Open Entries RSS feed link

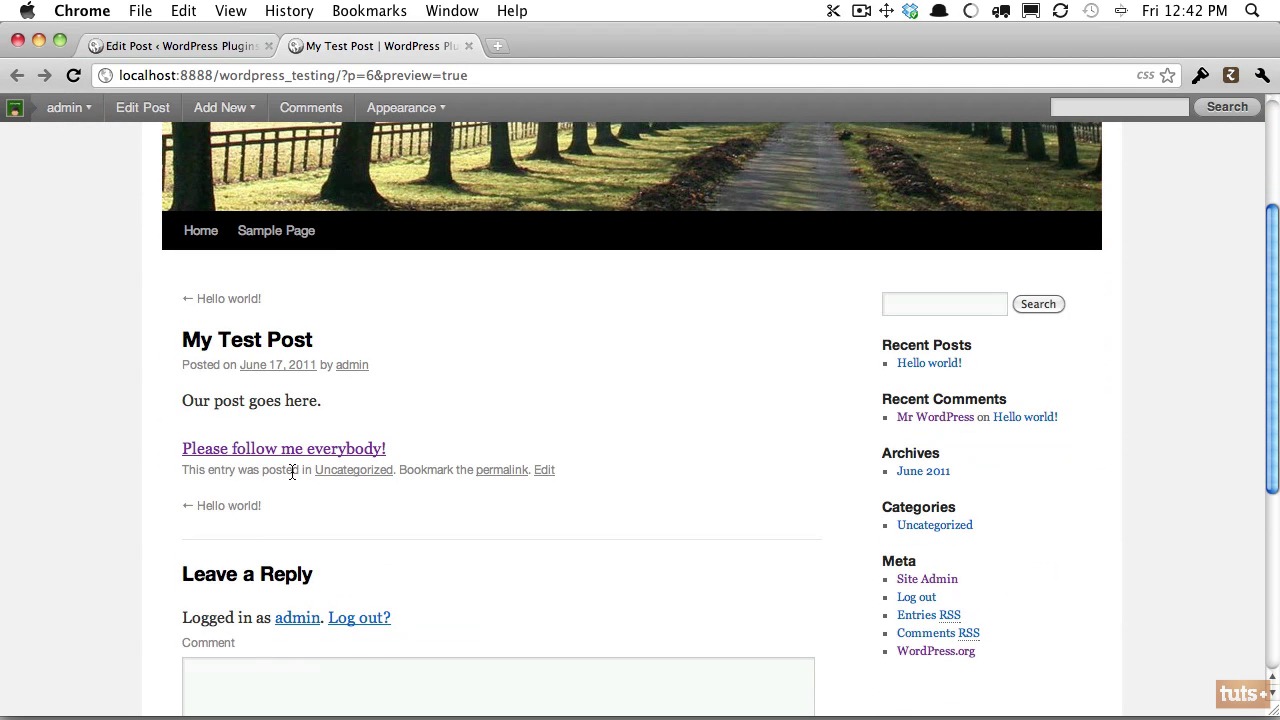(x=929, y=615)
